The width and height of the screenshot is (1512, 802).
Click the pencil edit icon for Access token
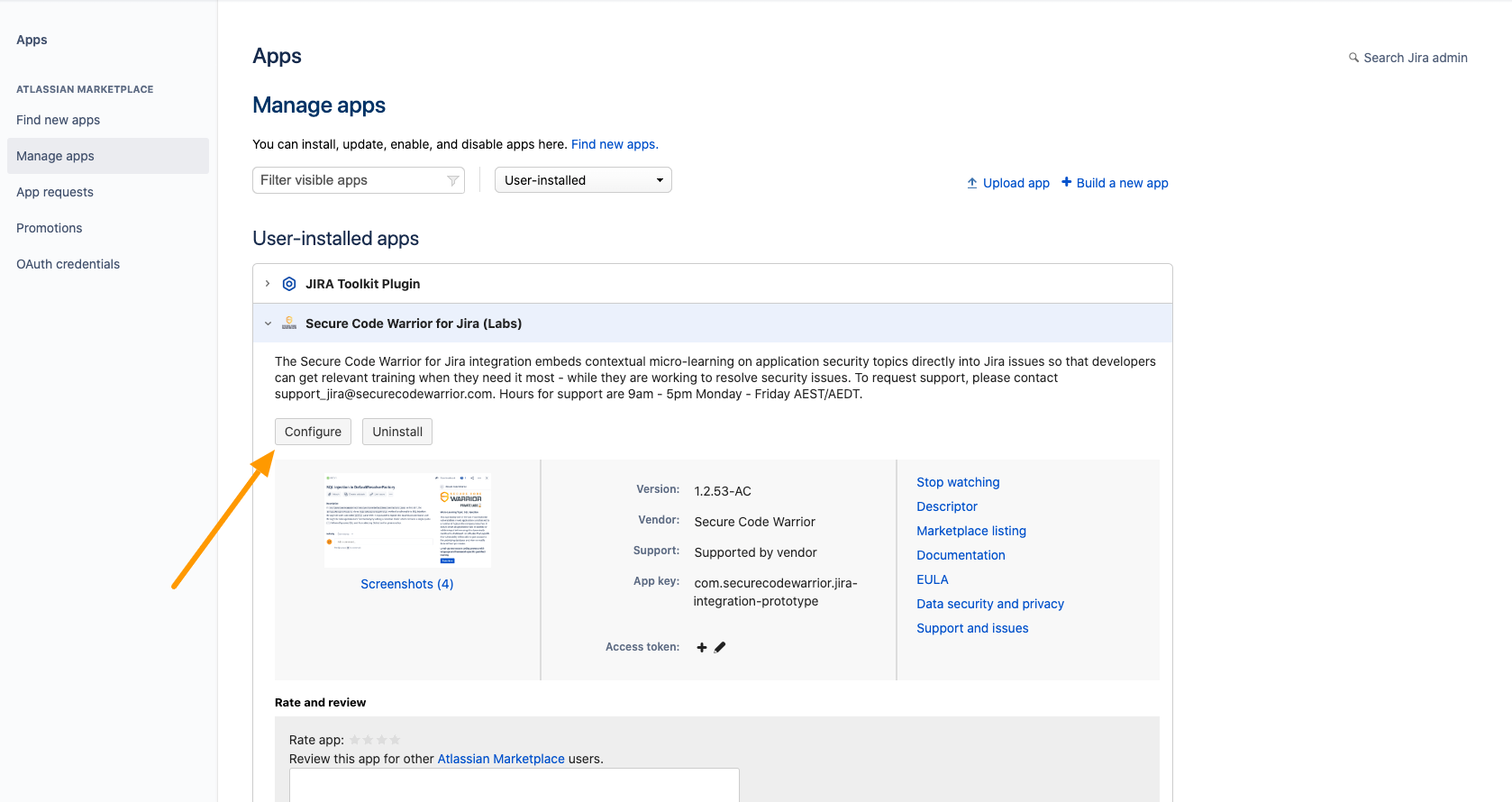tap(720, 647)
